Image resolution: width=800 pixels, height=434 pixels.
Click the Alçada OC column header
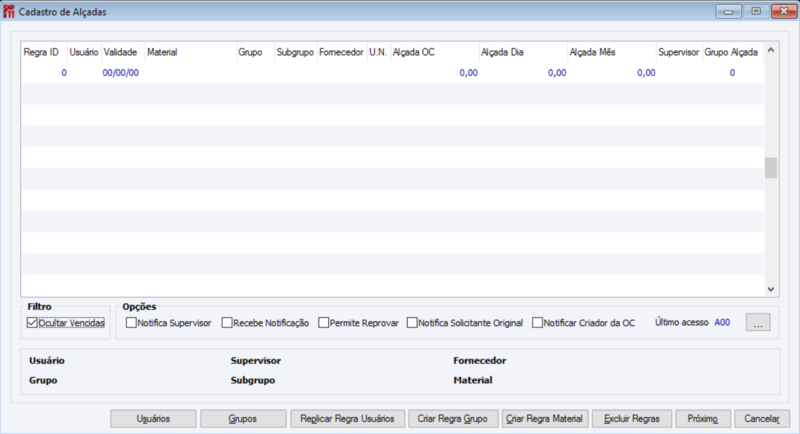pos(435,52)
